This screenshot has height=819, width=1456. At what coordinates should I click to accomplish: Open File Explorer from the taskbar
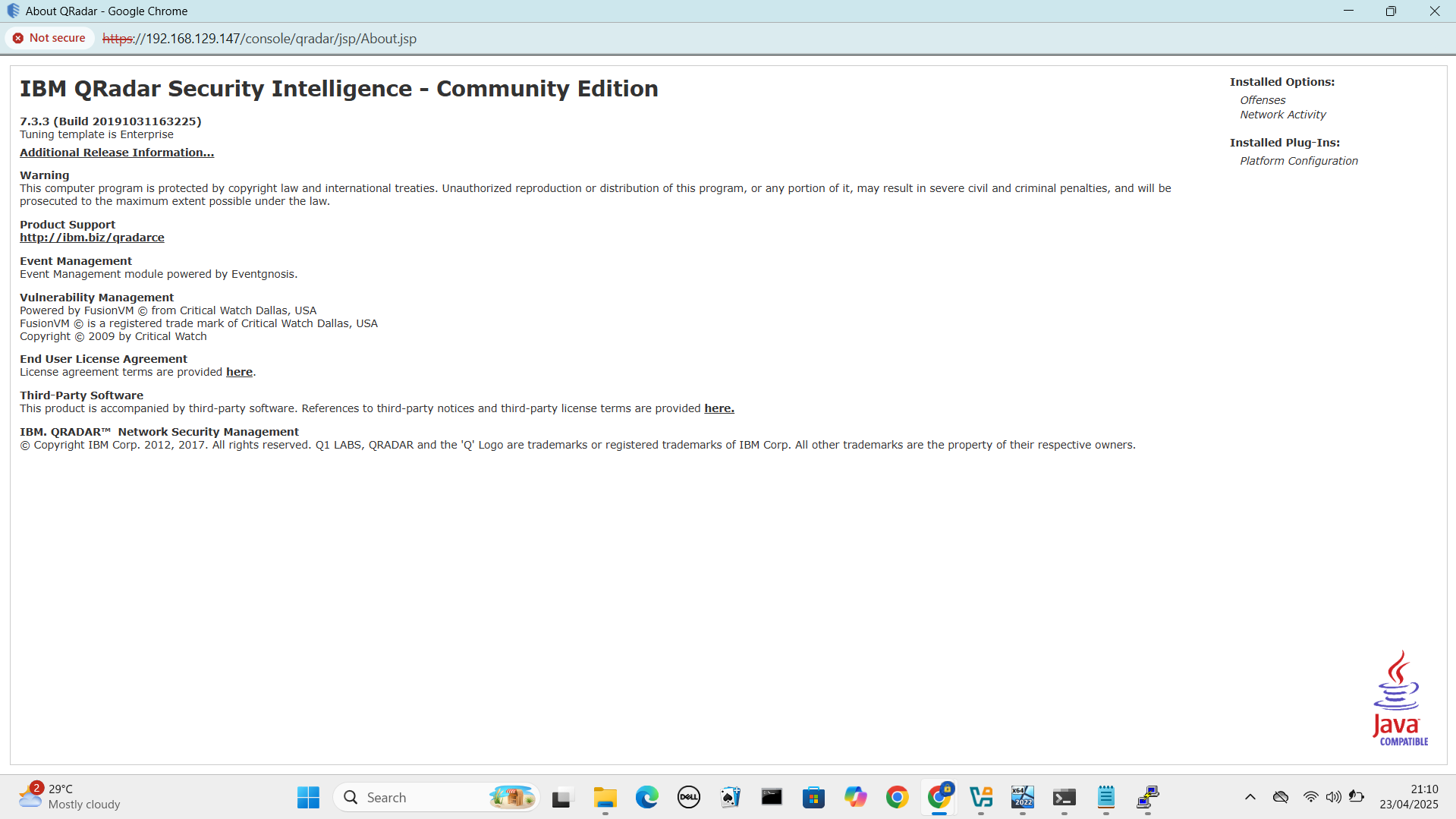pyautogui.click(x=605, y=797)
